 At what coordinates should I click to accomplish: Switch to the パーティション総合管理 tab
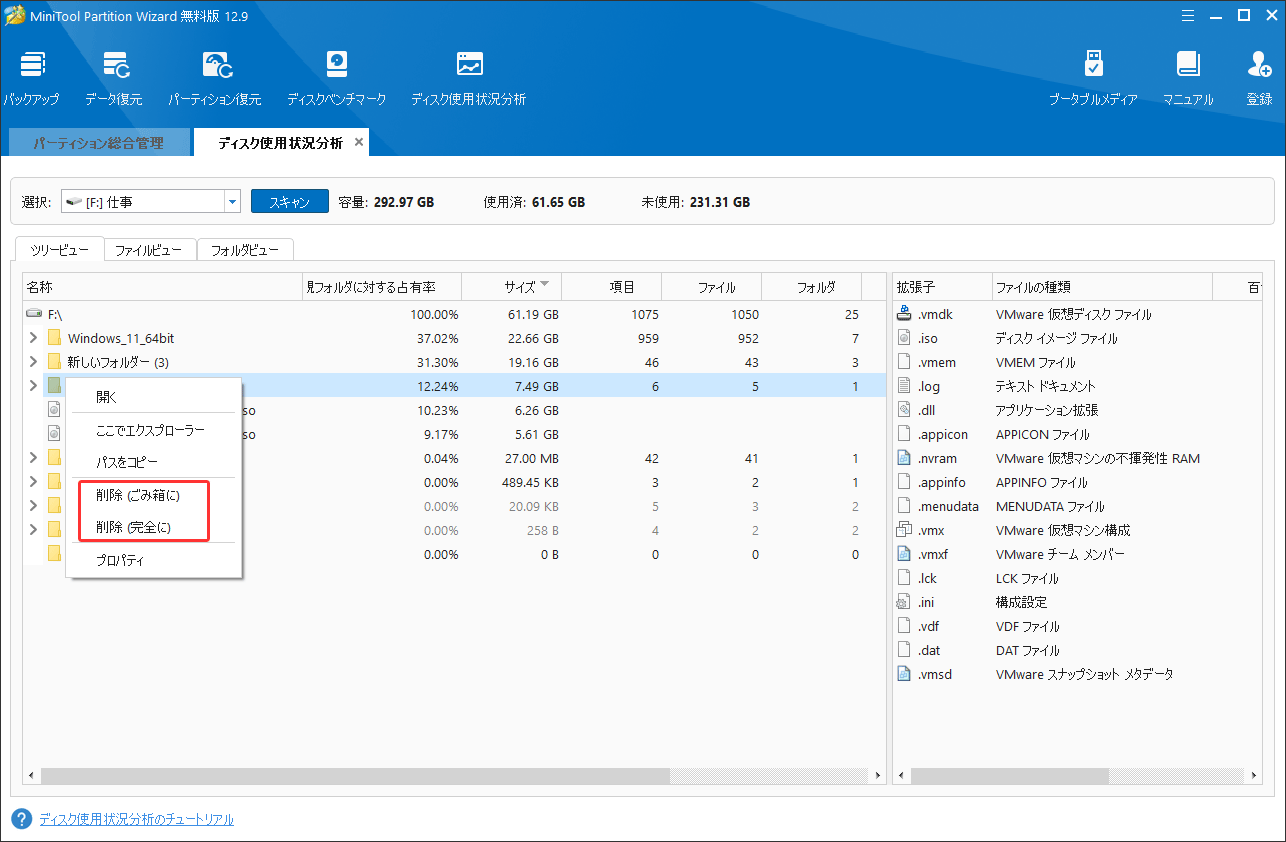tap(98, 143)
